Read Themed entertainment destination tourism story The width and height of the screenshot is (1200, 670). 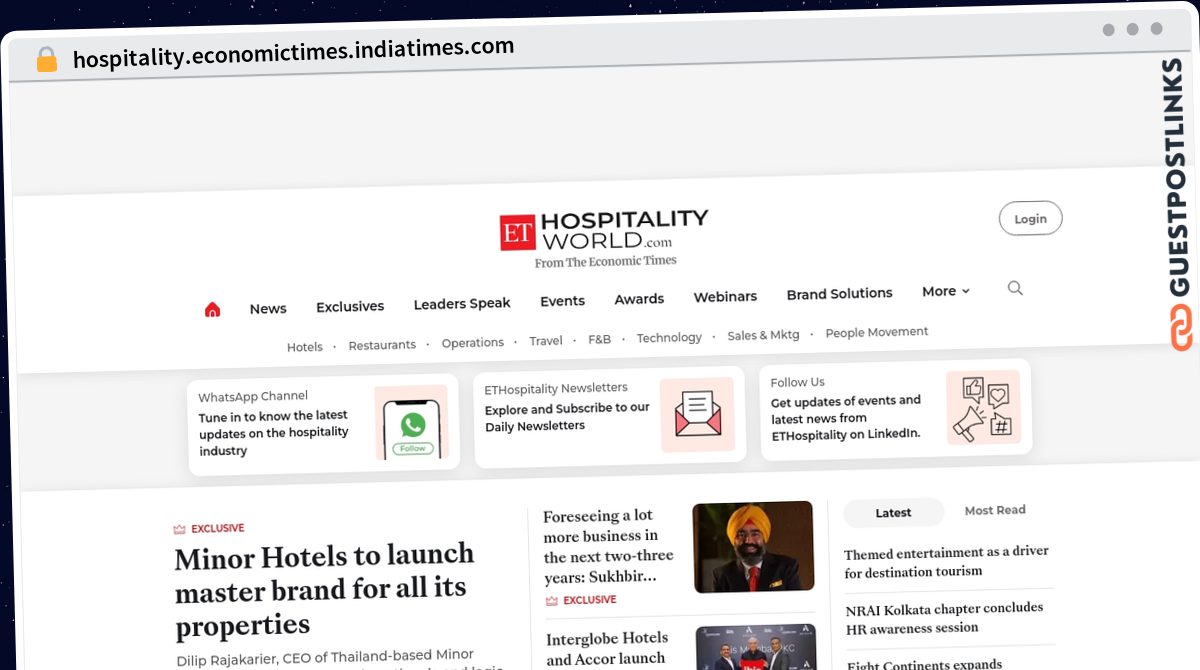click(x=946, y=562)
